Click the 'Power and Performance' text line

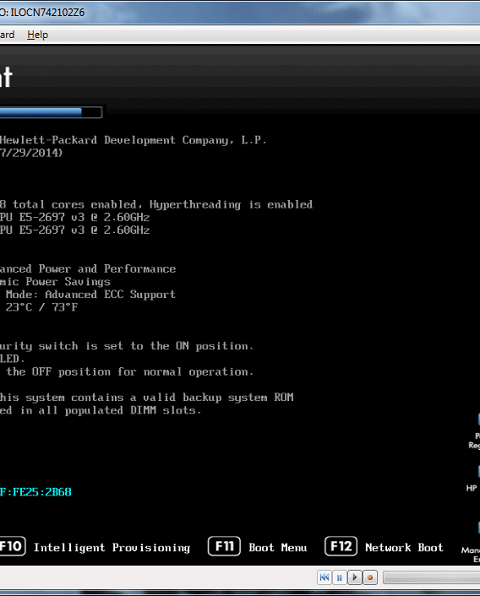pyautogui.click(x=107, y=269)
